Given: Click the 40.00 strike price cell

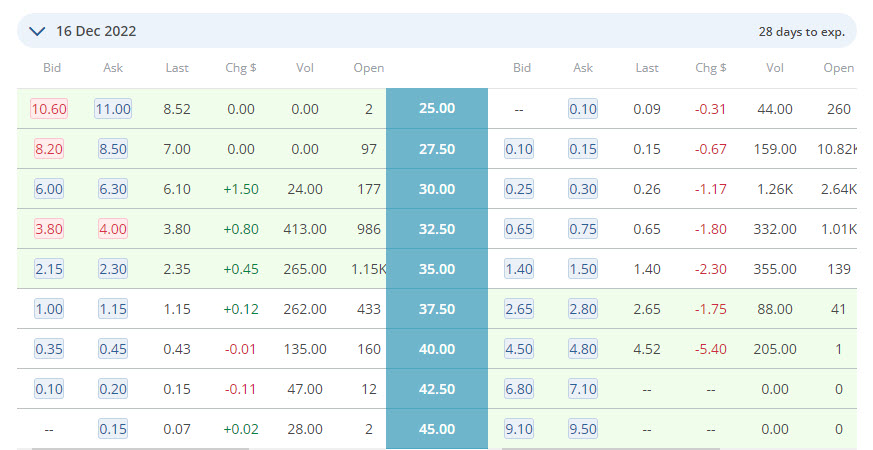Looking at the screenshot, I should coord(437,349).
